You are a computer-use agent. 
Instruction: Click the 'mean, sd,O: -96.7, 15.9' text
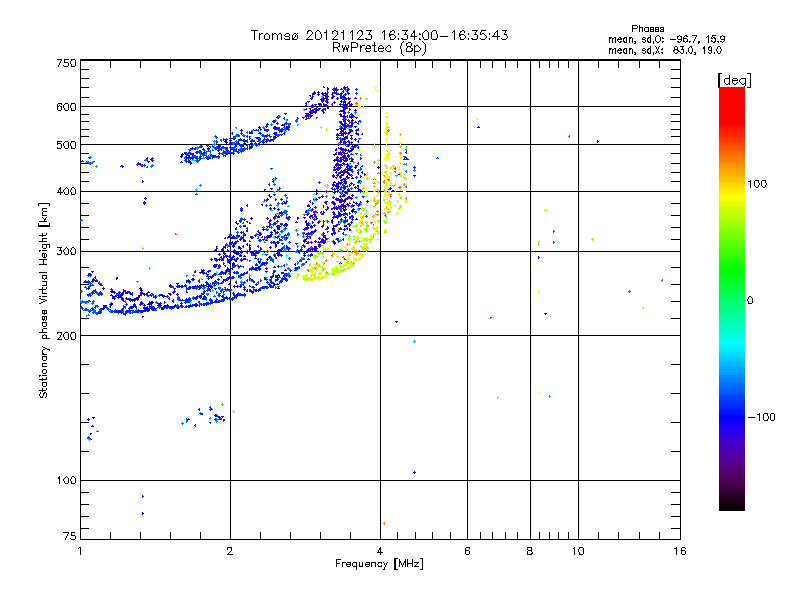(666, 39)
